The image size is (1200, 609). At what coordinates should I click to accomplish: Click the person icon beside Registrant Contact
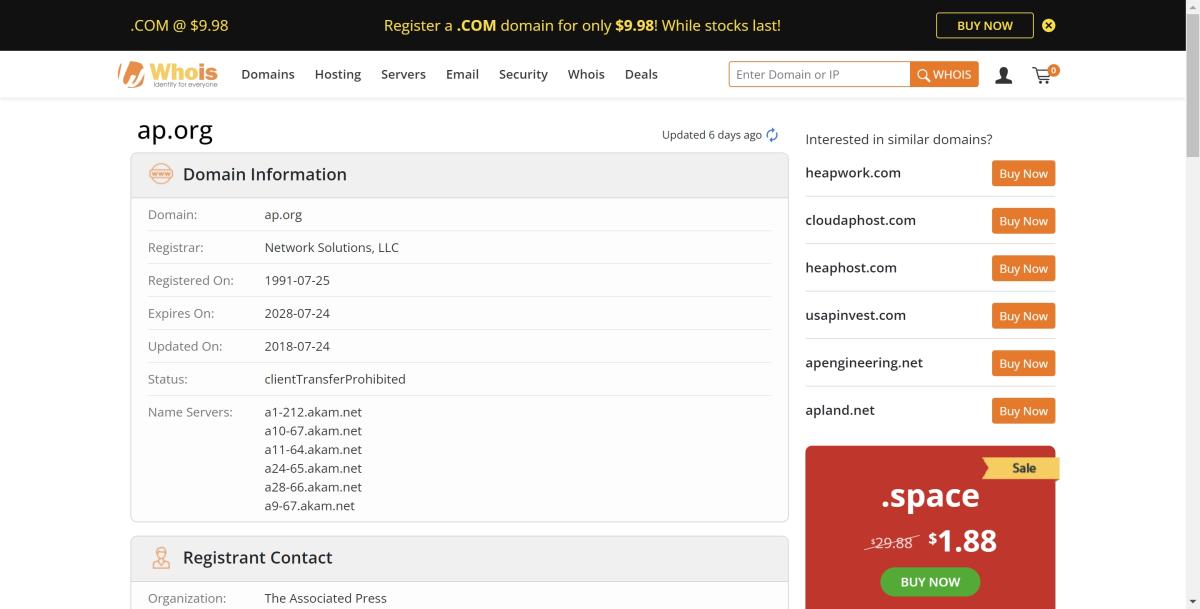(161, 557)
